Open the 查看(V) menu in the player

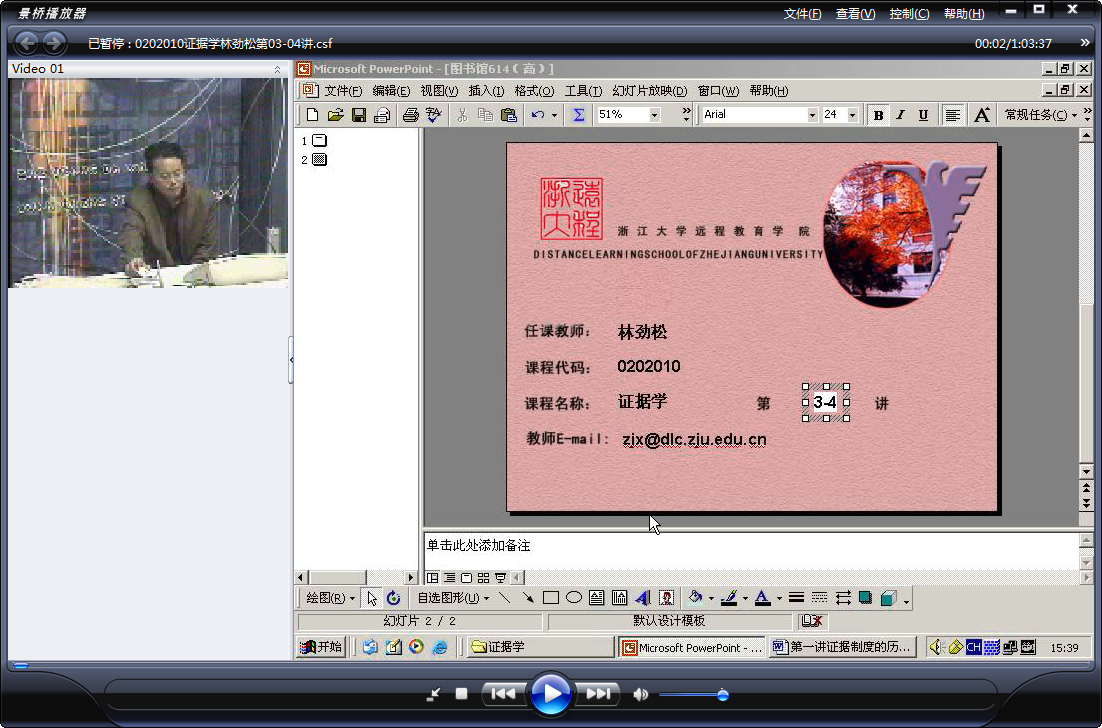click(855, 13)
